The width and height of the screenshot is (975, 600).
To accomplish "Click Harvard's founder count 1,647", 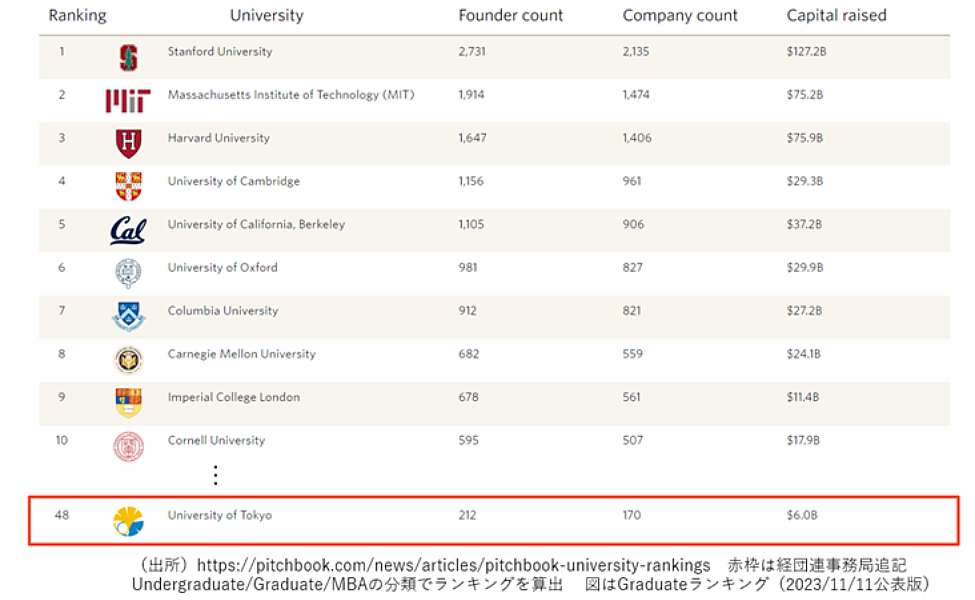I will pos(473,138).
